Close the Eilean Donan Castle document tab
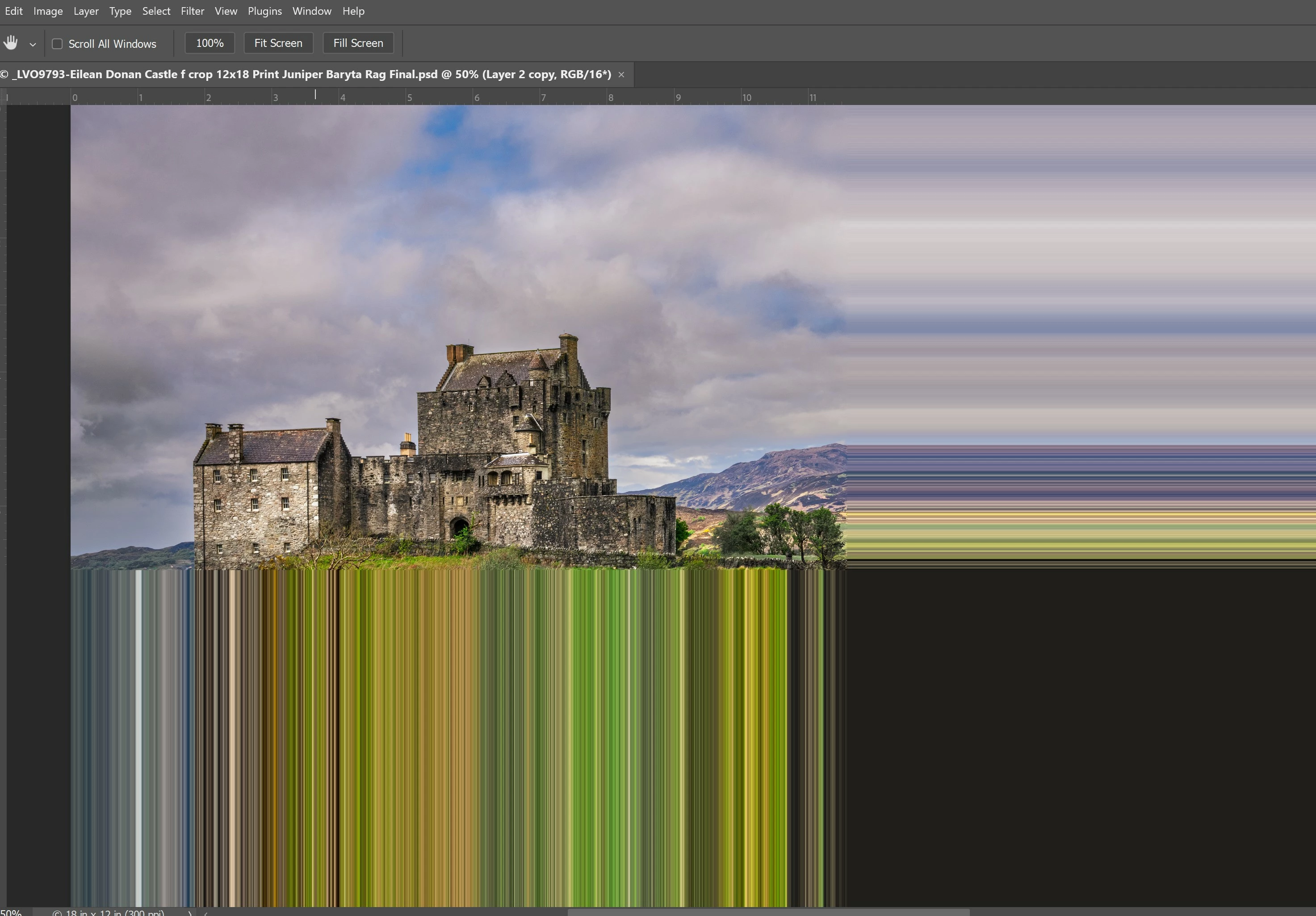Screen dimensions: 1316x916 [621, 75]
